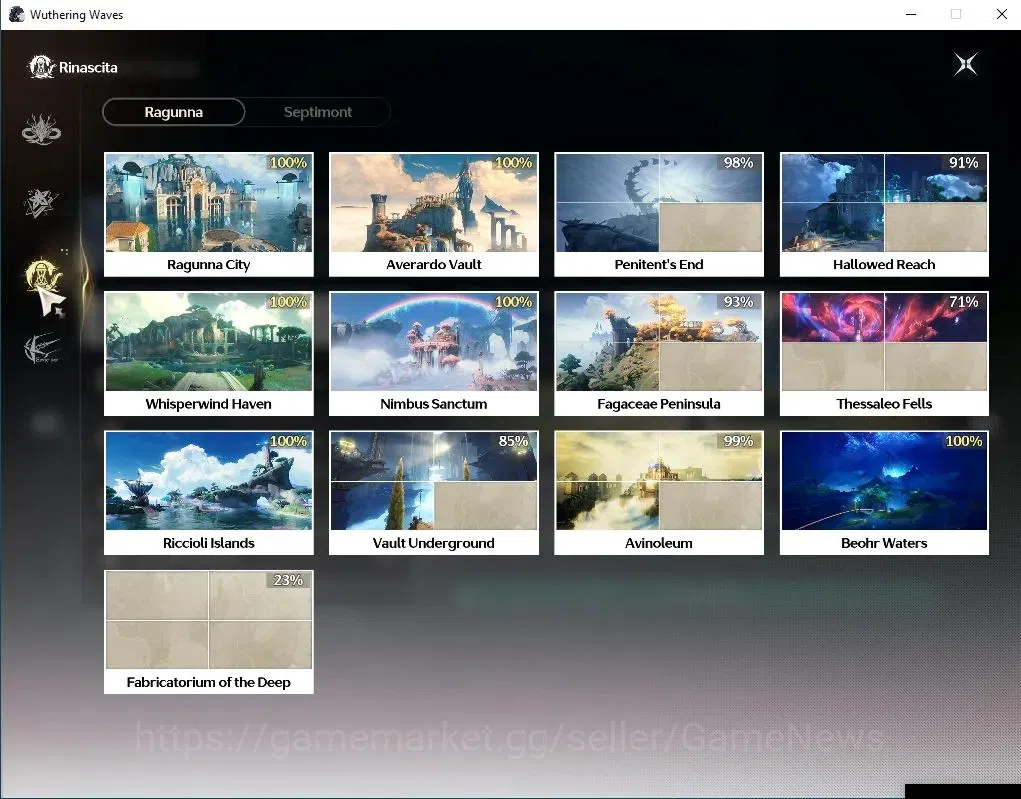Open Fagaceae Peninsula thumbnail
The width and height of the screenshot is (1021, 799).
pos(659,342)
